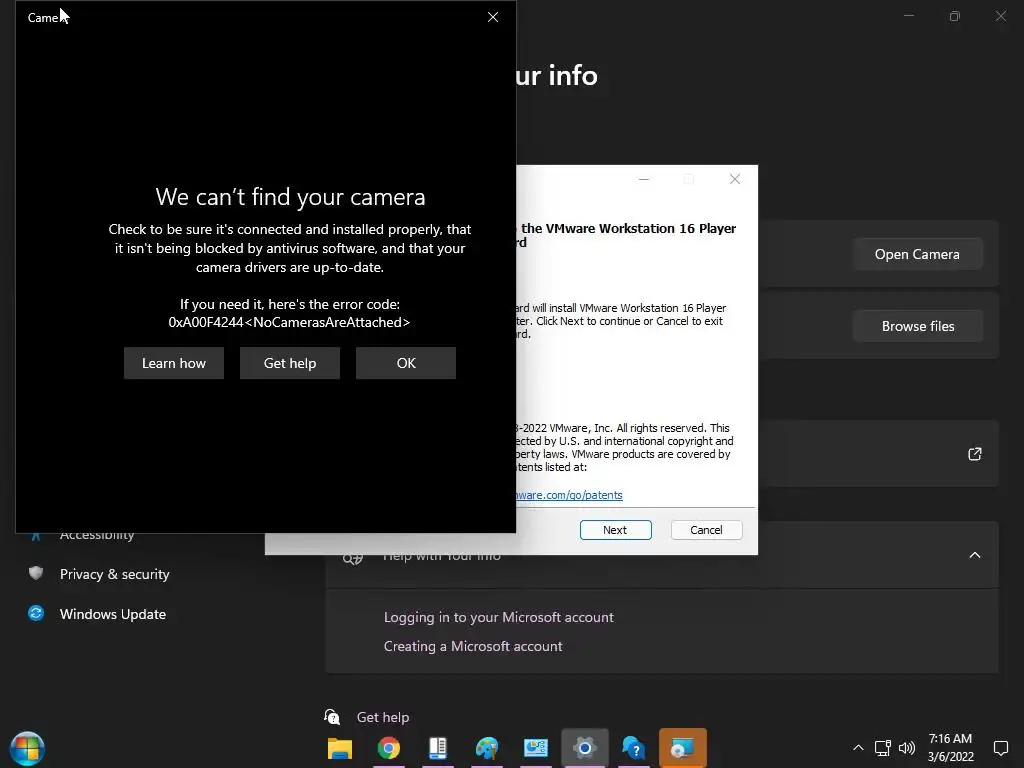The width and height of the screenshot is (1024, 768).
Task: Collapse the Help with Your info section
Action: coord(974,555)
